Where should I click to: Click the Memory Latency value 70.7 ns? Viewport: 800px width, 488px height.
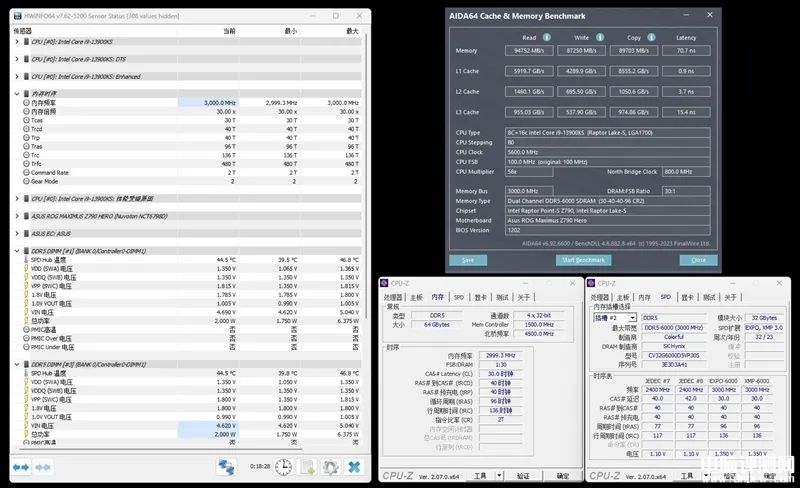[x=686, y=51]
